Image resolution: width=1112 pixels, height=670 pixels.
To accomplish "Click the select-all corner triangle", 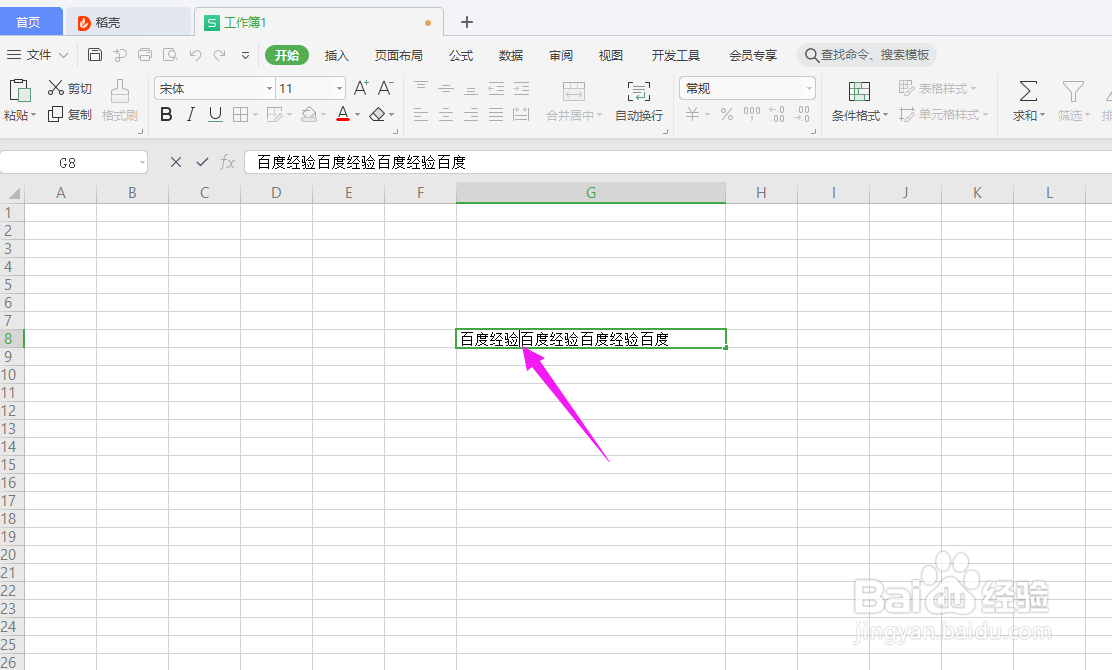I will pyautogui.click(x=13, y=193).
